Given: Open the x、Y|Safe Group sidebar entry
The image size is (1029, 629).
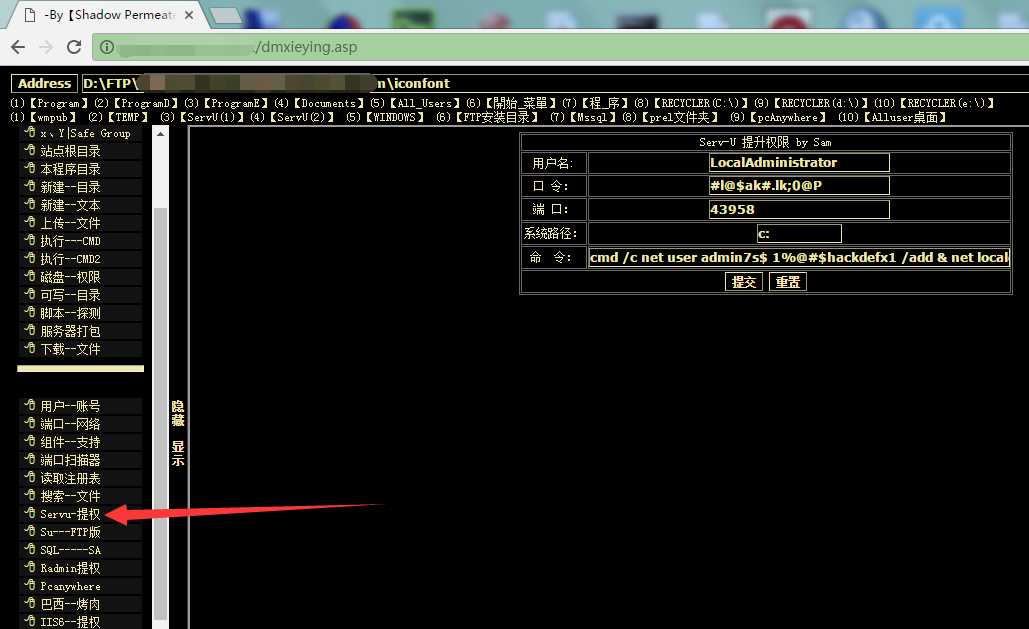Looking at the screenshot, I should tap(85, 133).
